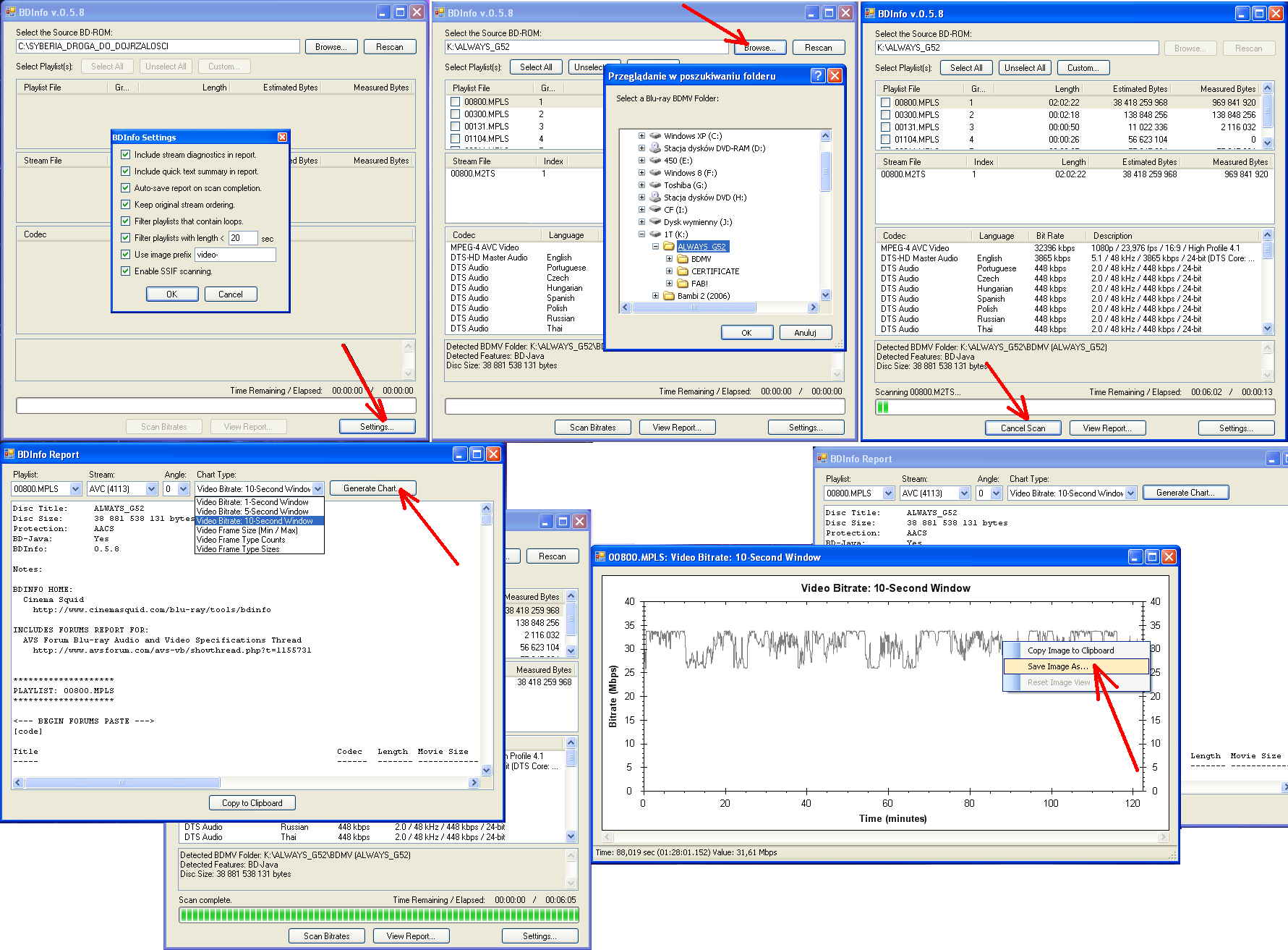Click the Toshiba (G:) drive icon
The image size is (1288, 950).
pyautogui.click(x=655, y=185)
